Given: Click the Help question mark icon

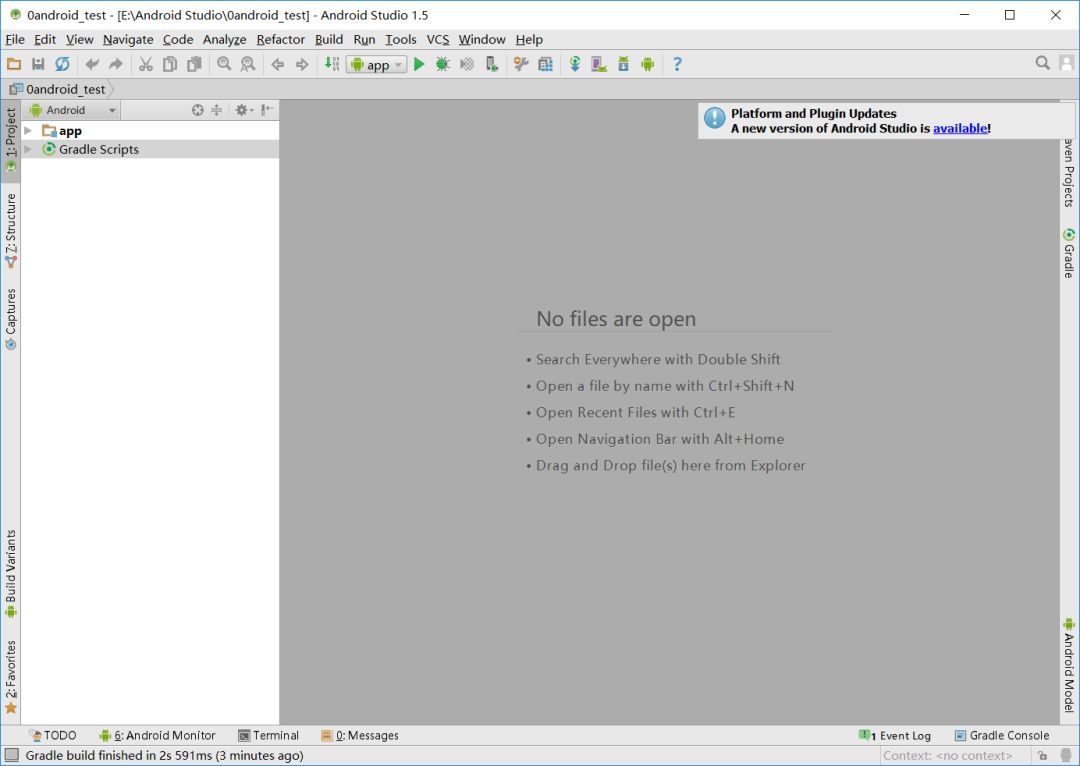Looking at the screenshot, I should [677, 64].
